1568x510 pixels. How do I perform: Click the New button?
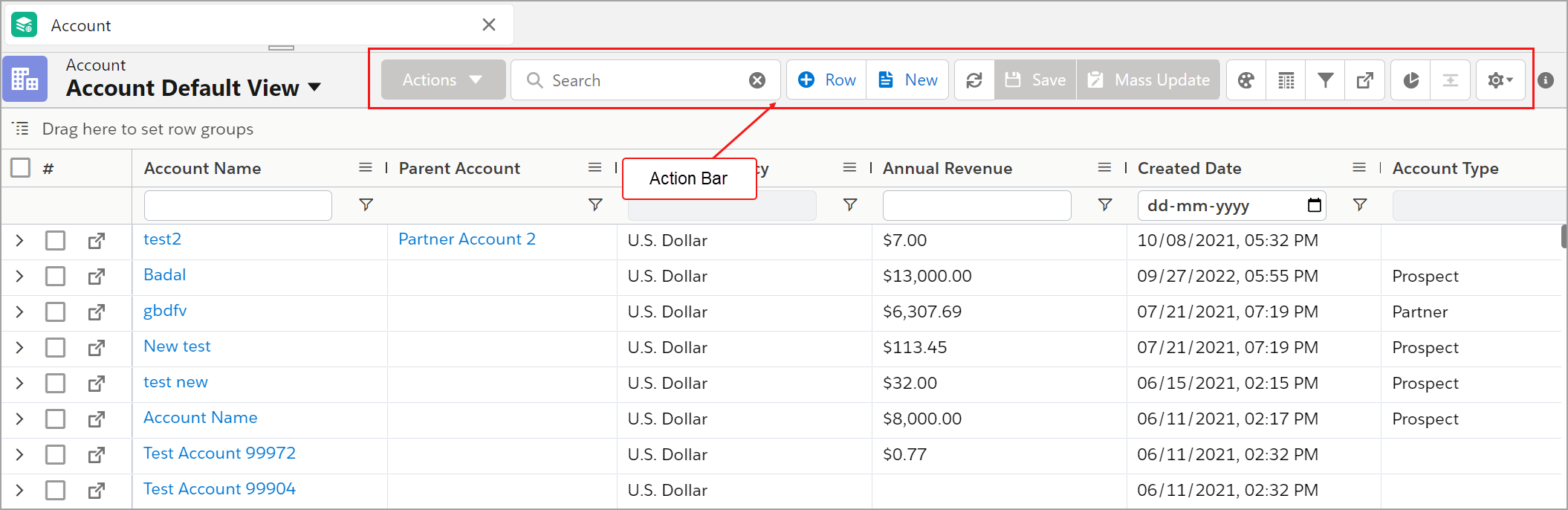pos(907,80)
